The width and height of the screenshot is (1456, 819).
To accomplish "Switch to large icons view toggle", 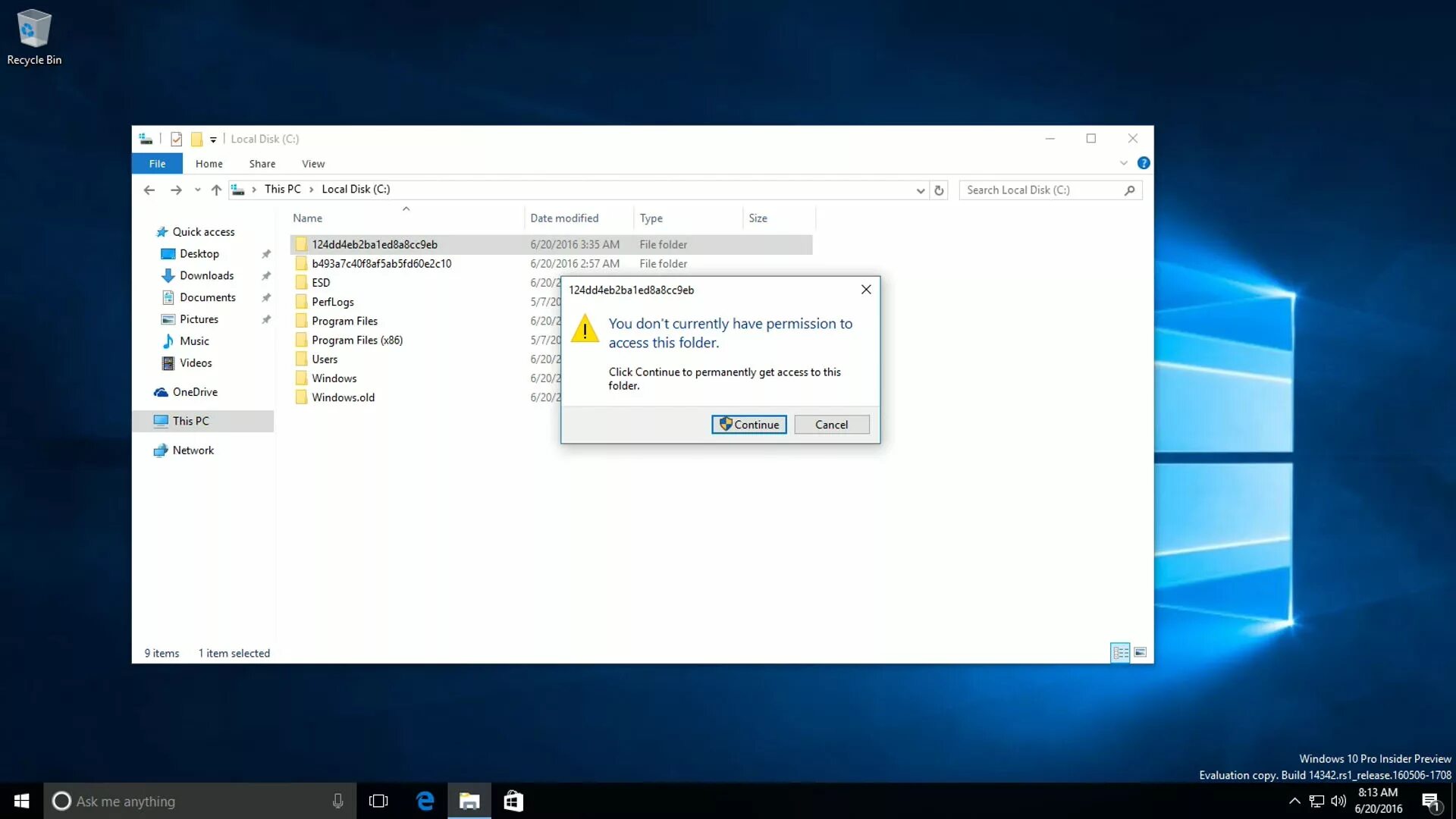I will click(x=1140, y=652).
